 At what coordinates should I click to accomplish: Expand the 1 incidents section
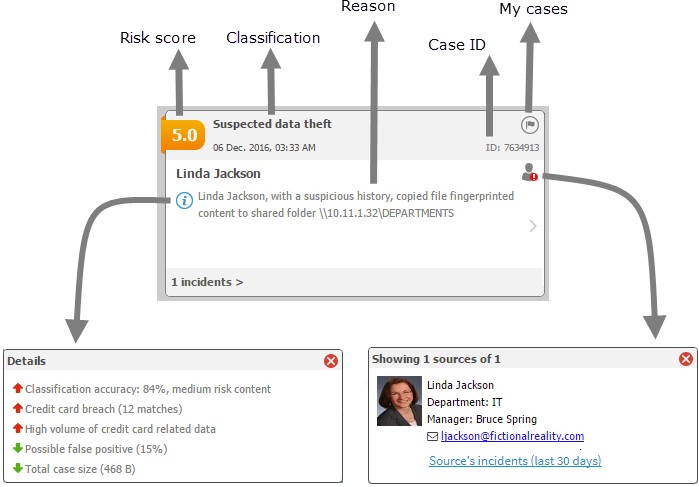pos(207,282)
